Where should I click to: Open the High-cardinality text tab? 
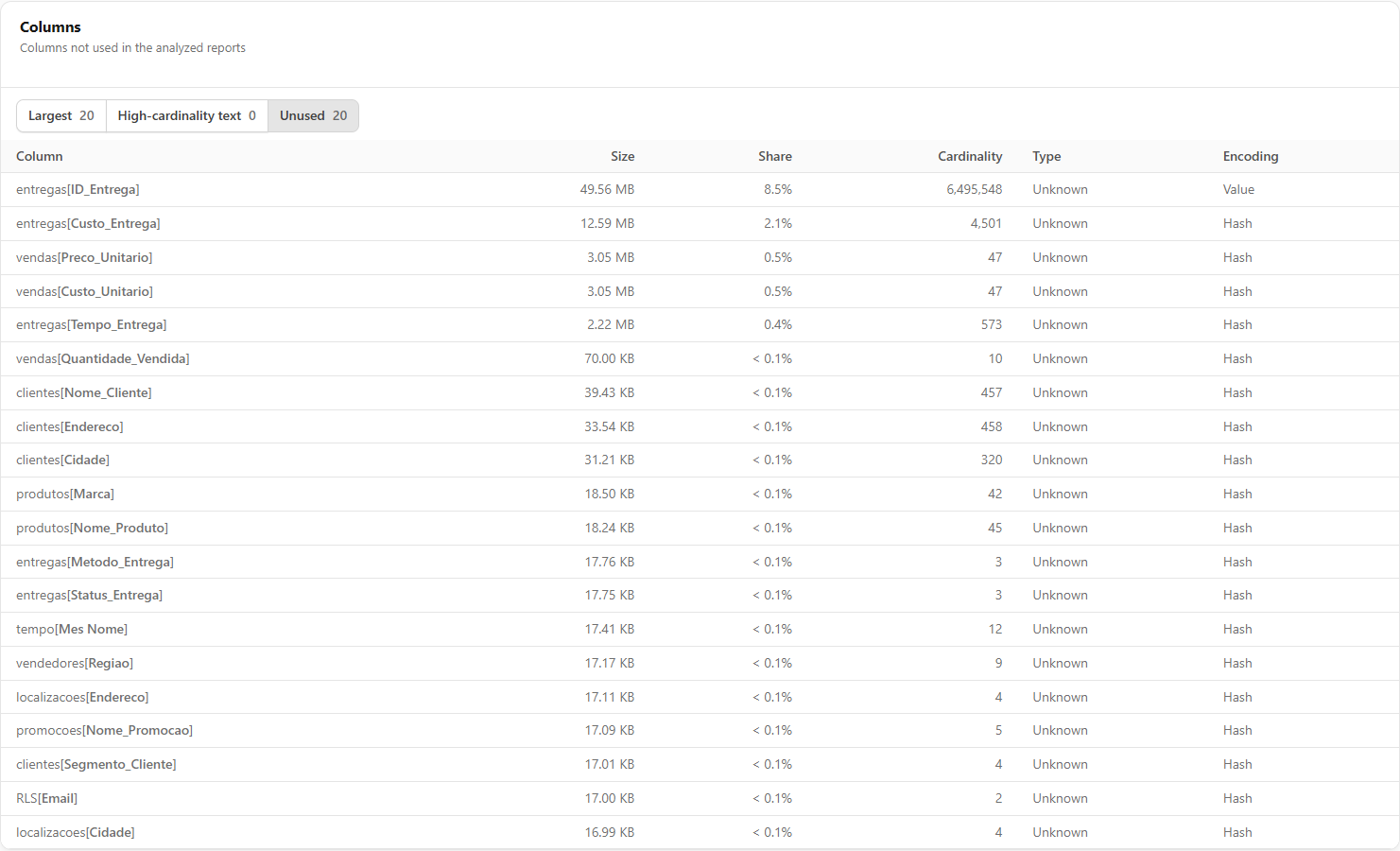pyautogui.click(x=187, y=115)
